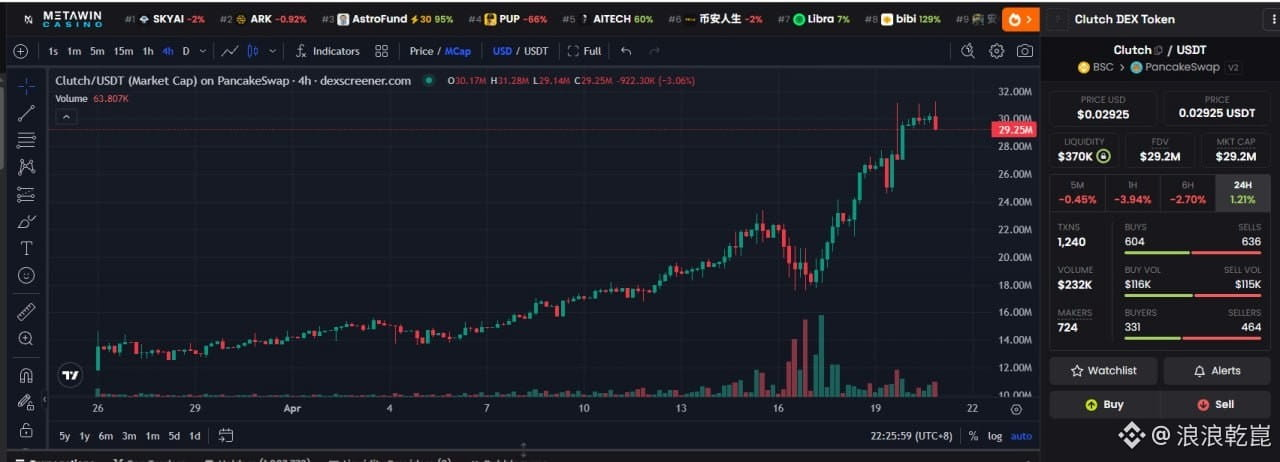Image resolution: width=1280 pixels, height=462 pixels.
Task: Show 24H price change stats
Action: coord(1242,192)
